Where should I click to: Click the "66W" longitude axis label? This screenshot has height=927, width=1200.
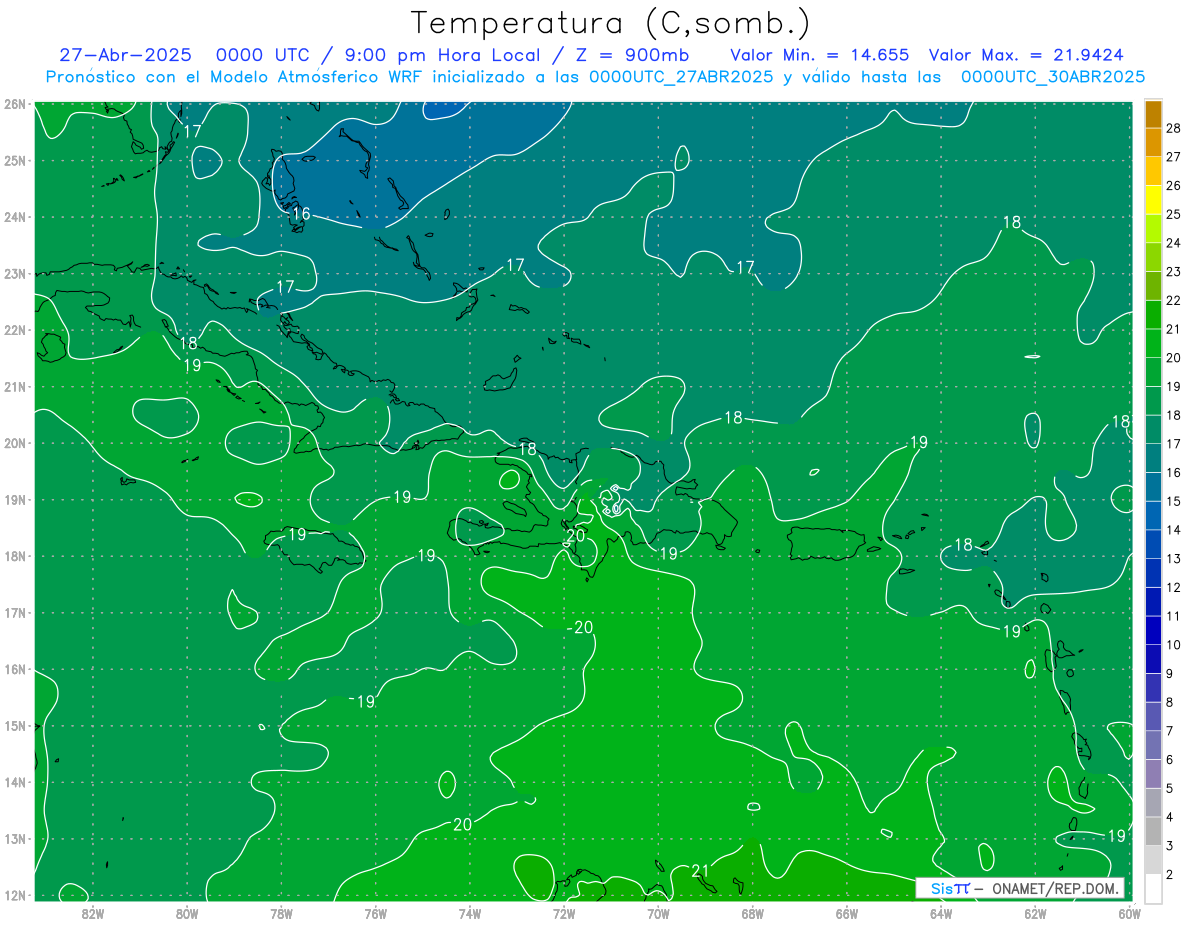tap(847, 913)
